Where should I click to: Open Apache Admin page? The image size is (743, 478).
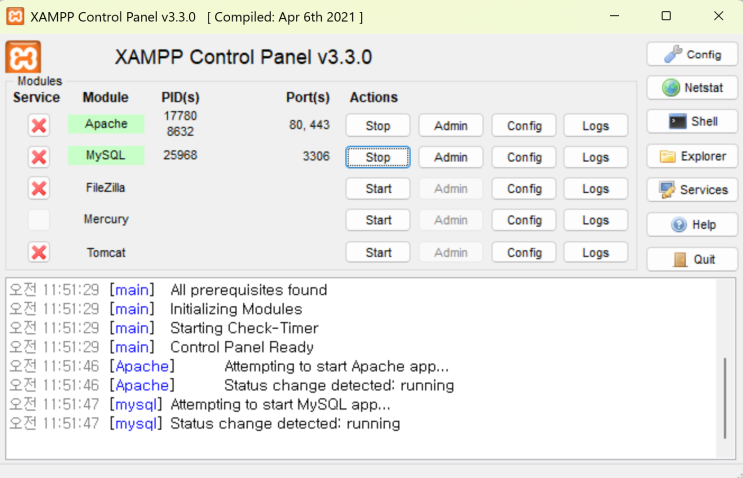tap(451, 126)
